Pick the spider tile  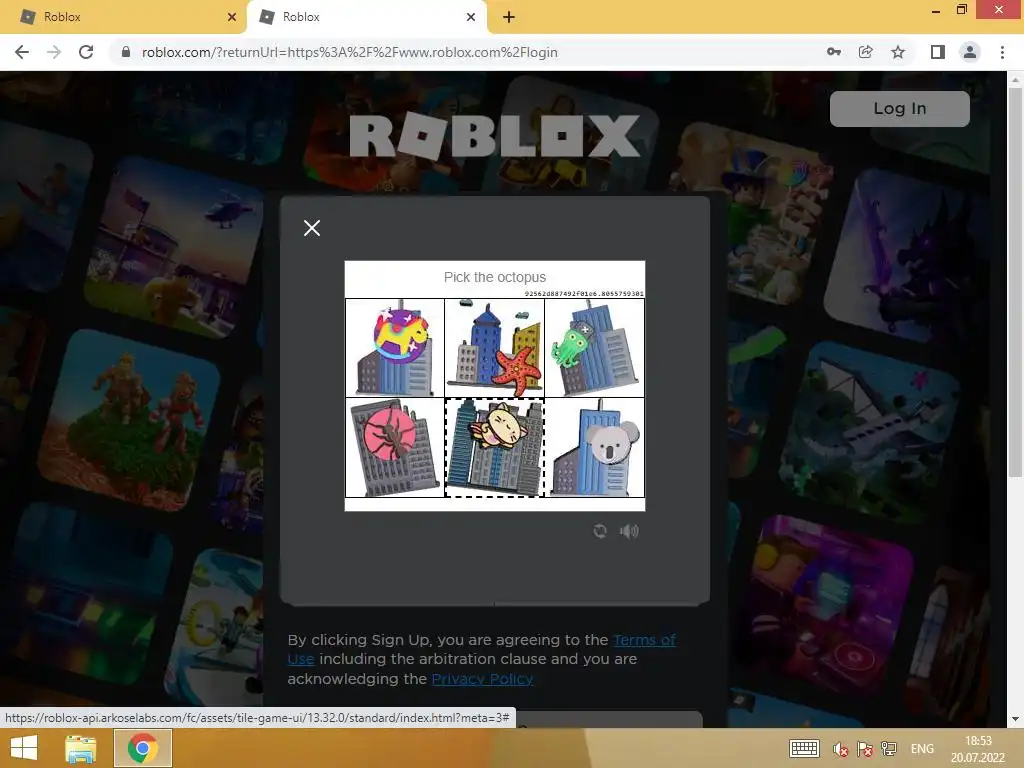pos(394,448)
